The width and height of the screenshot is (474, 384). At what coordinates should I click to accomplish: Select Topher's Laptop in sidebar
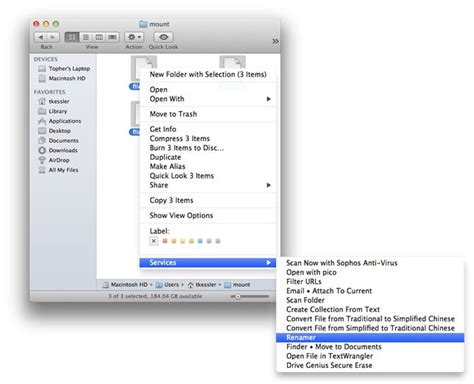point(64,69)
